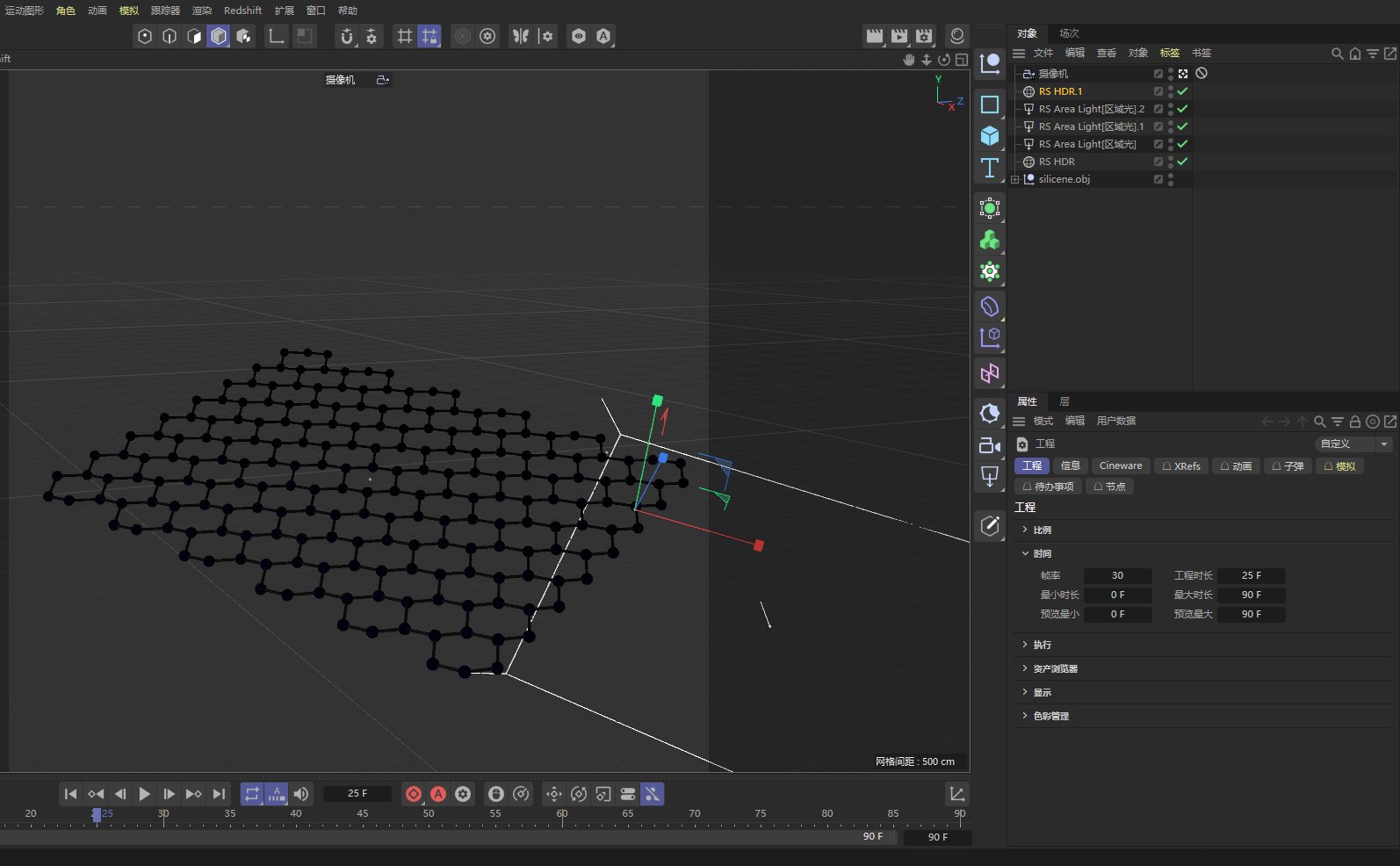This screenshot has height=866, width=1400.
Task: Open the green Cloner MoGraph tool
Action: 990,240
